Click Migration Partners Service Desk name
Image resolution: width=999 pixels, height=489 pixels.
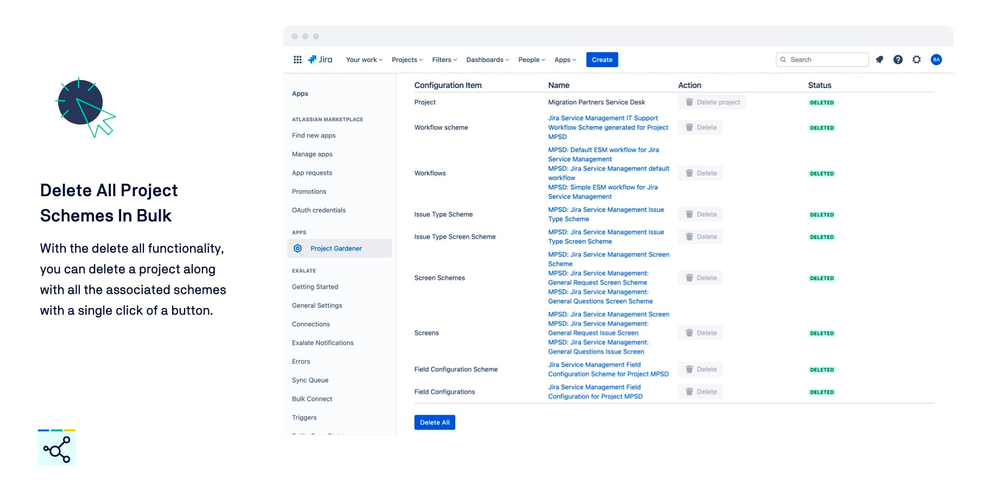pyautogui.click(x=596, y=102)
